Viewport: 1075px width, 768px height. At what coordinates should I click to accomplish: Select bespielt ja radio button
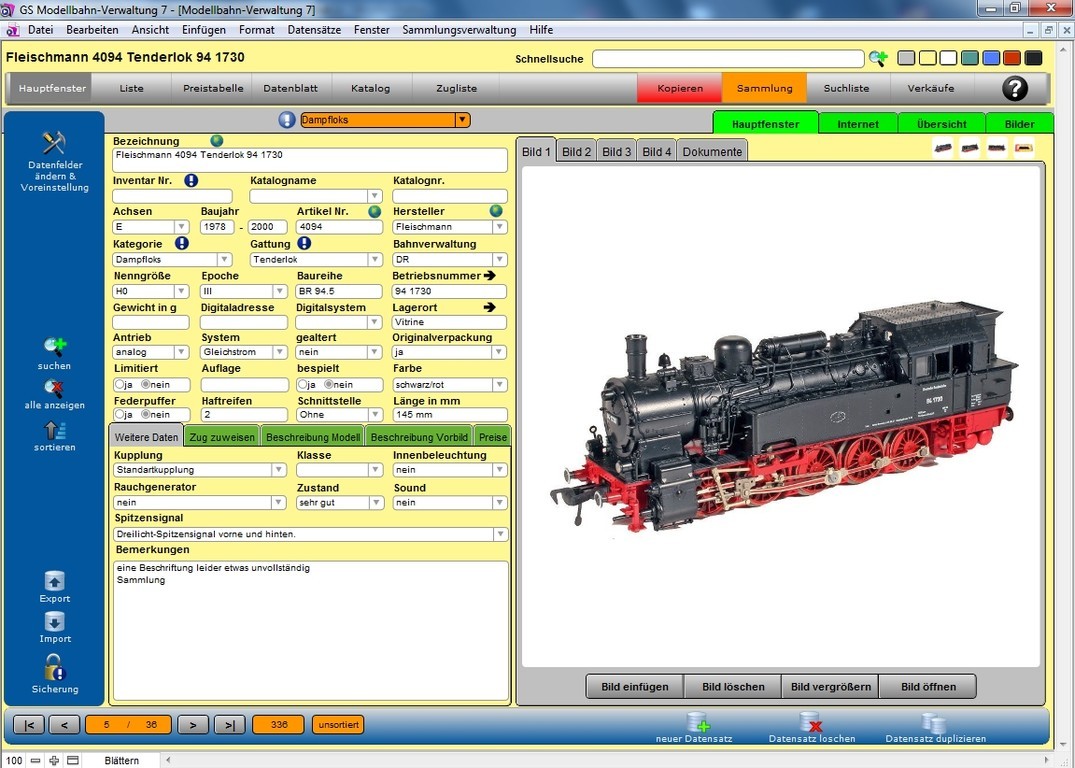(x=302, y=385)
